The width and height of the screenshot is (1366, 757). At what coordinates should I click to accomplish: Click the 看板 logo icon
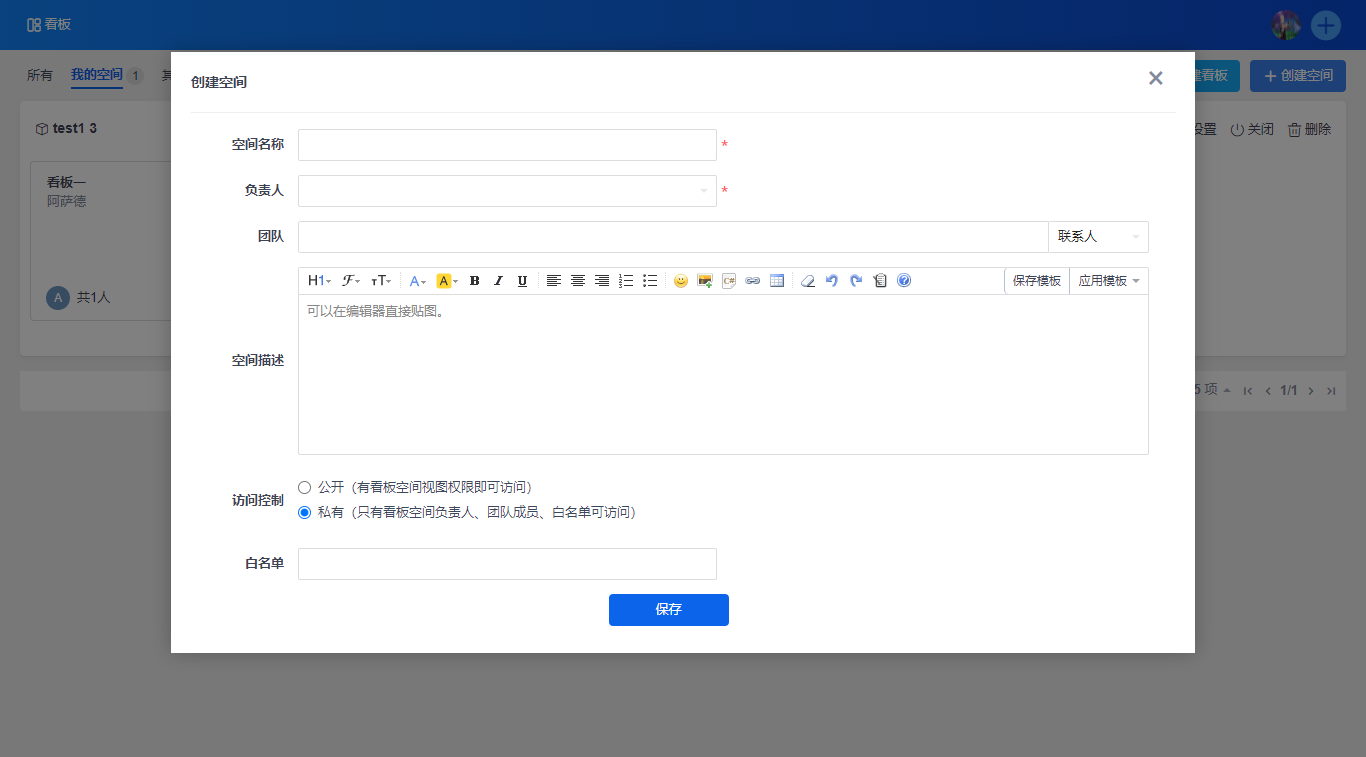tap(34, 25)
